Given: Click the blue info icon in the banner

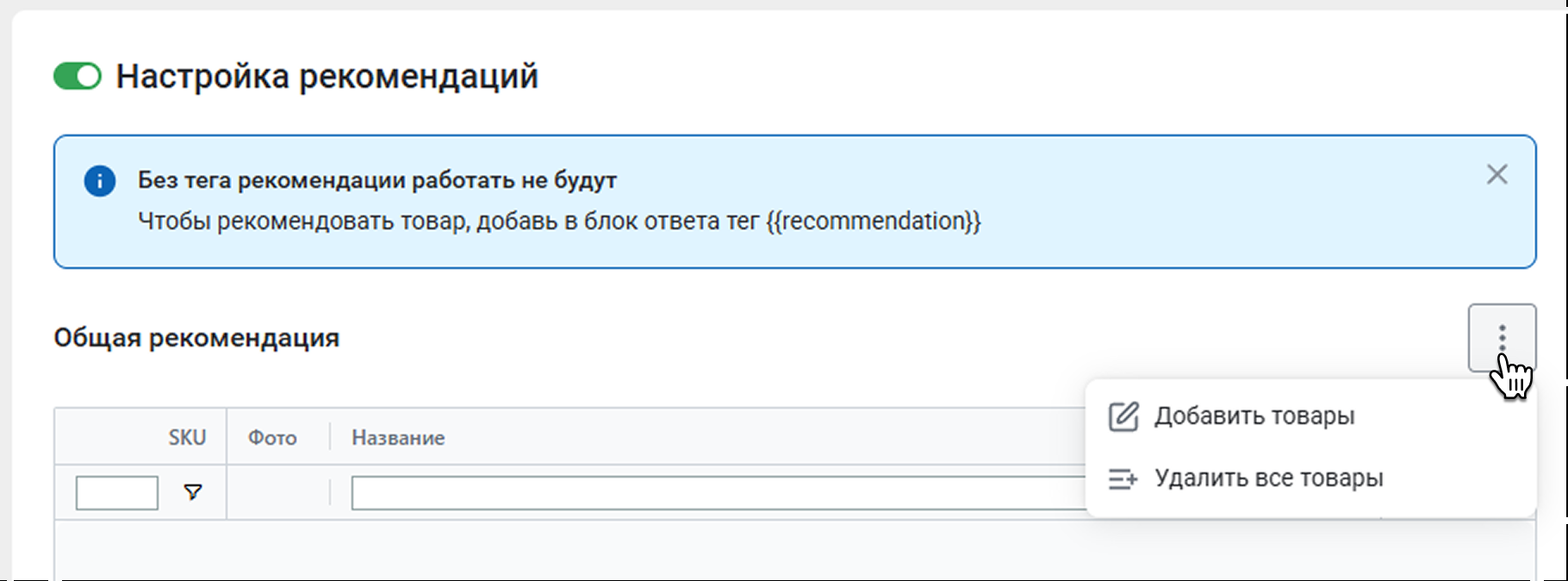Looking at the screenshot, I should tap(100, 181).
